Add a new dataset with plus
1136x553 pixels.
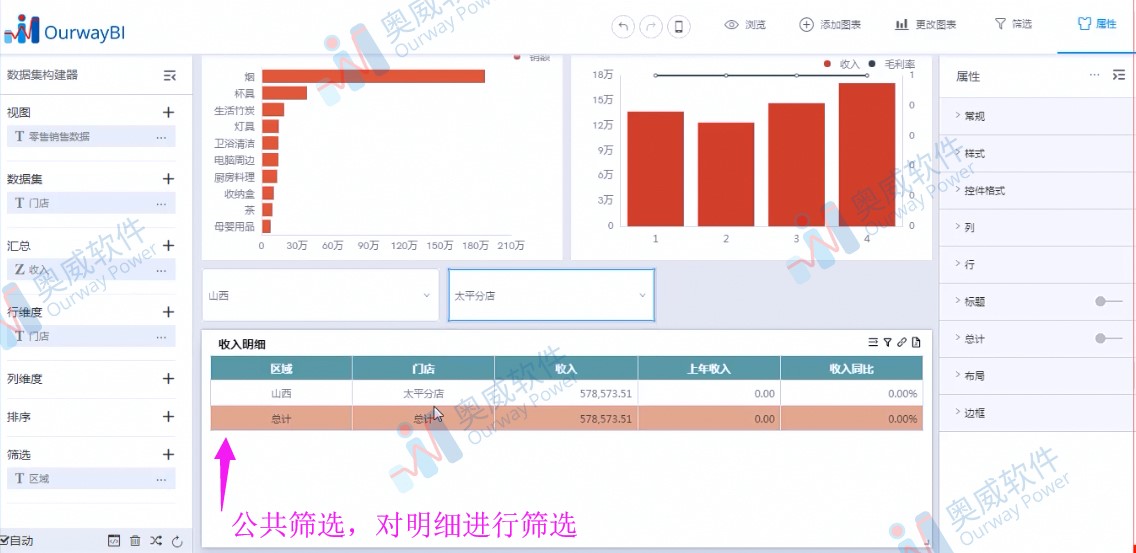168,179
